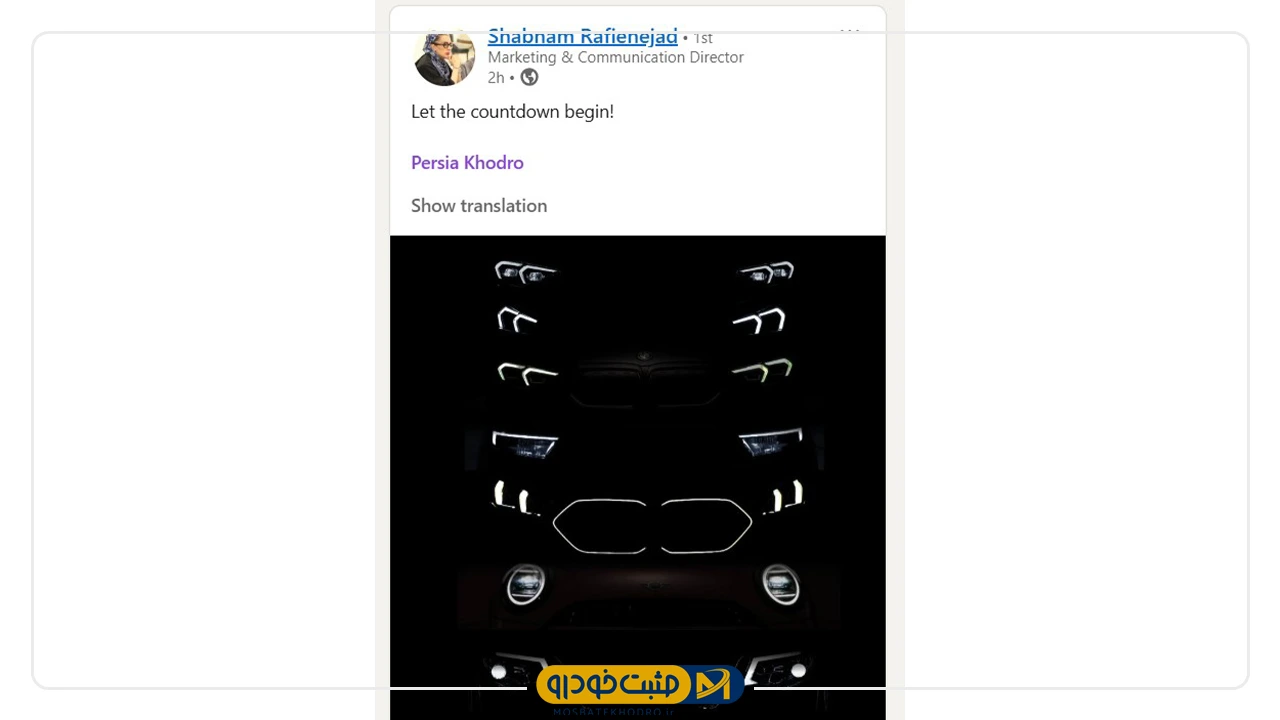
Task: Click the M emblem in watermark logo
Action: [713, 685]
